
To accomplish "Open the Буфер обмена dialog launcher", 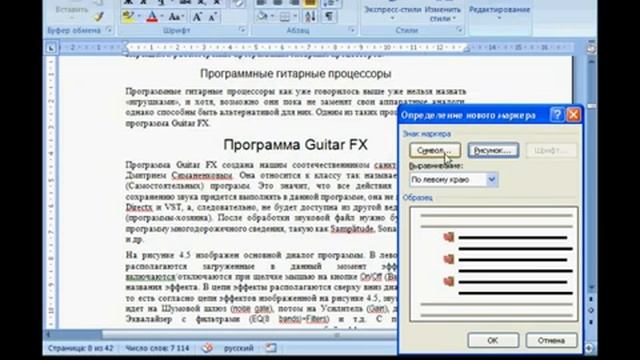I will [109, 30].
